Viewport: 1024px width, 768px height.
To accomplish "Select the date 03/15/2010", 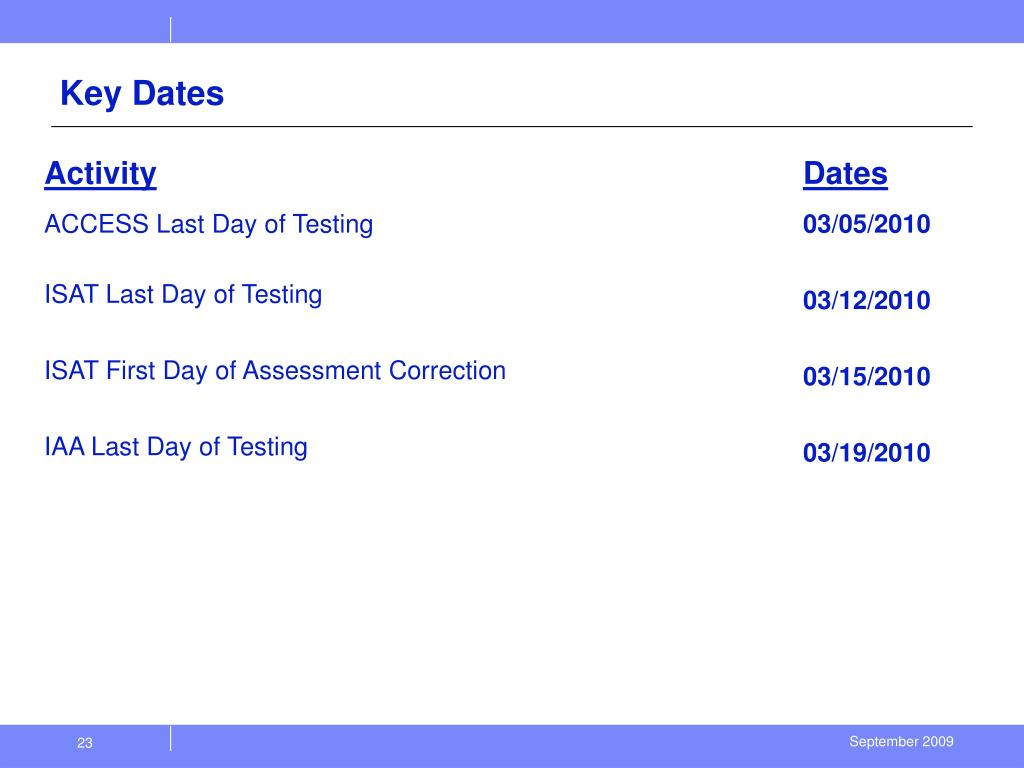I will (x=866, y=377).
